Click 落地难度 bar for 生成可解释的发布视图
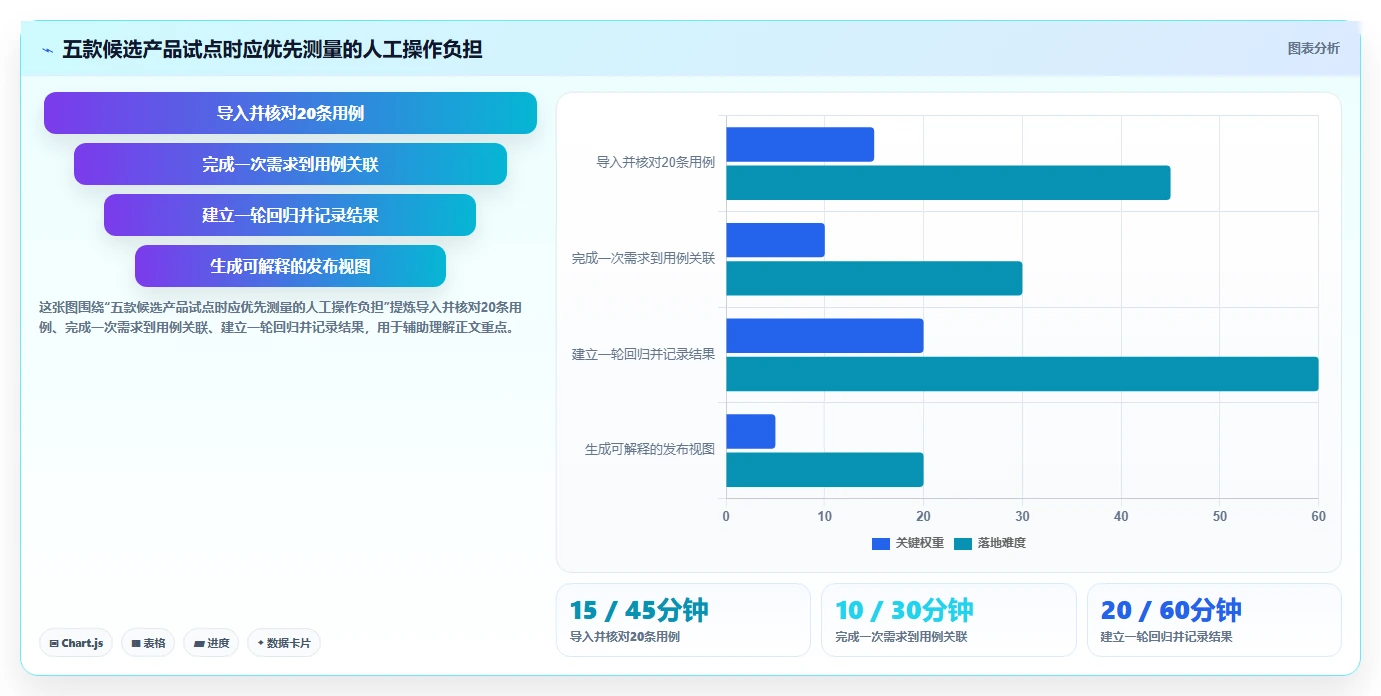This screenshot has height=696, width=1381. pyautogui.click(x=825, y=470)
